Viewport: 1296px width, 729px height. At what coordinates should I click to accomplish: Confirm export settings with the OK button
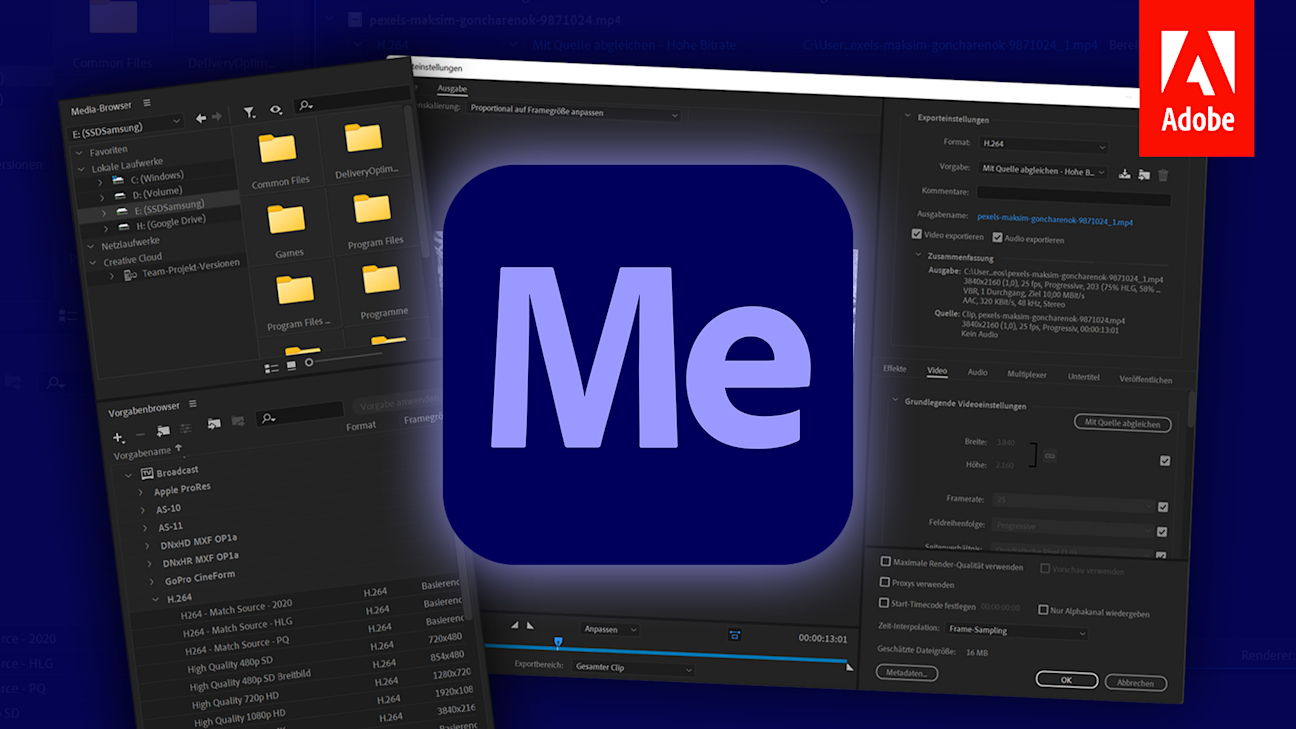point(1066,679)
